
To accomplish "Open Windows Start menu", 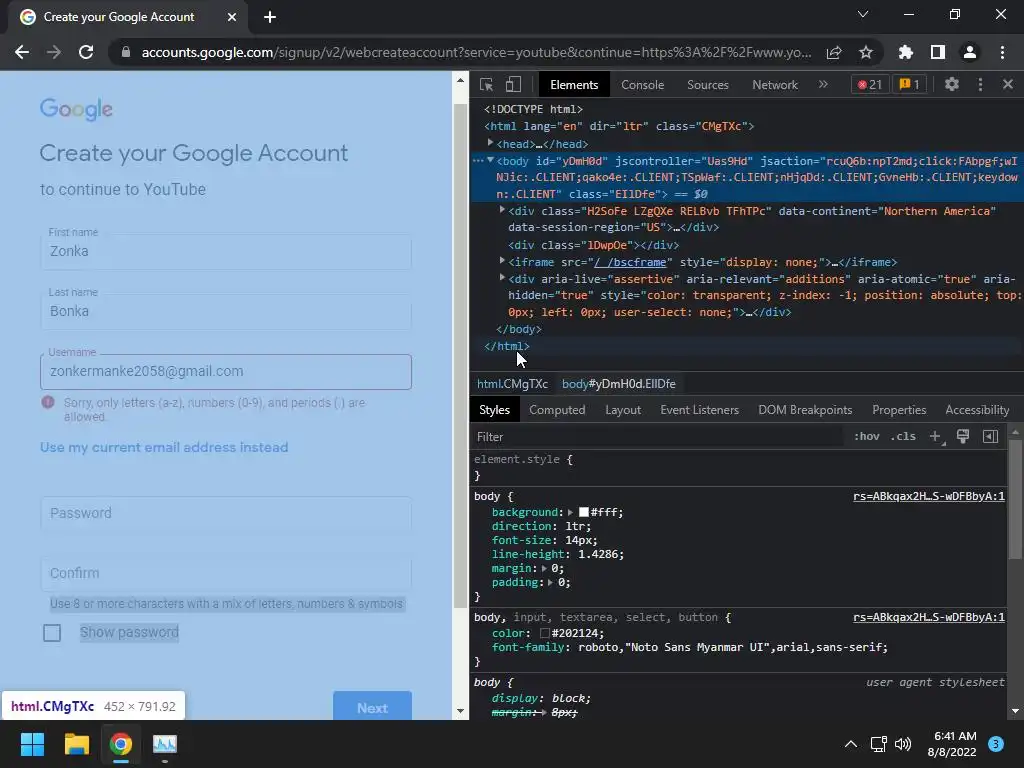I will (32, 744).
